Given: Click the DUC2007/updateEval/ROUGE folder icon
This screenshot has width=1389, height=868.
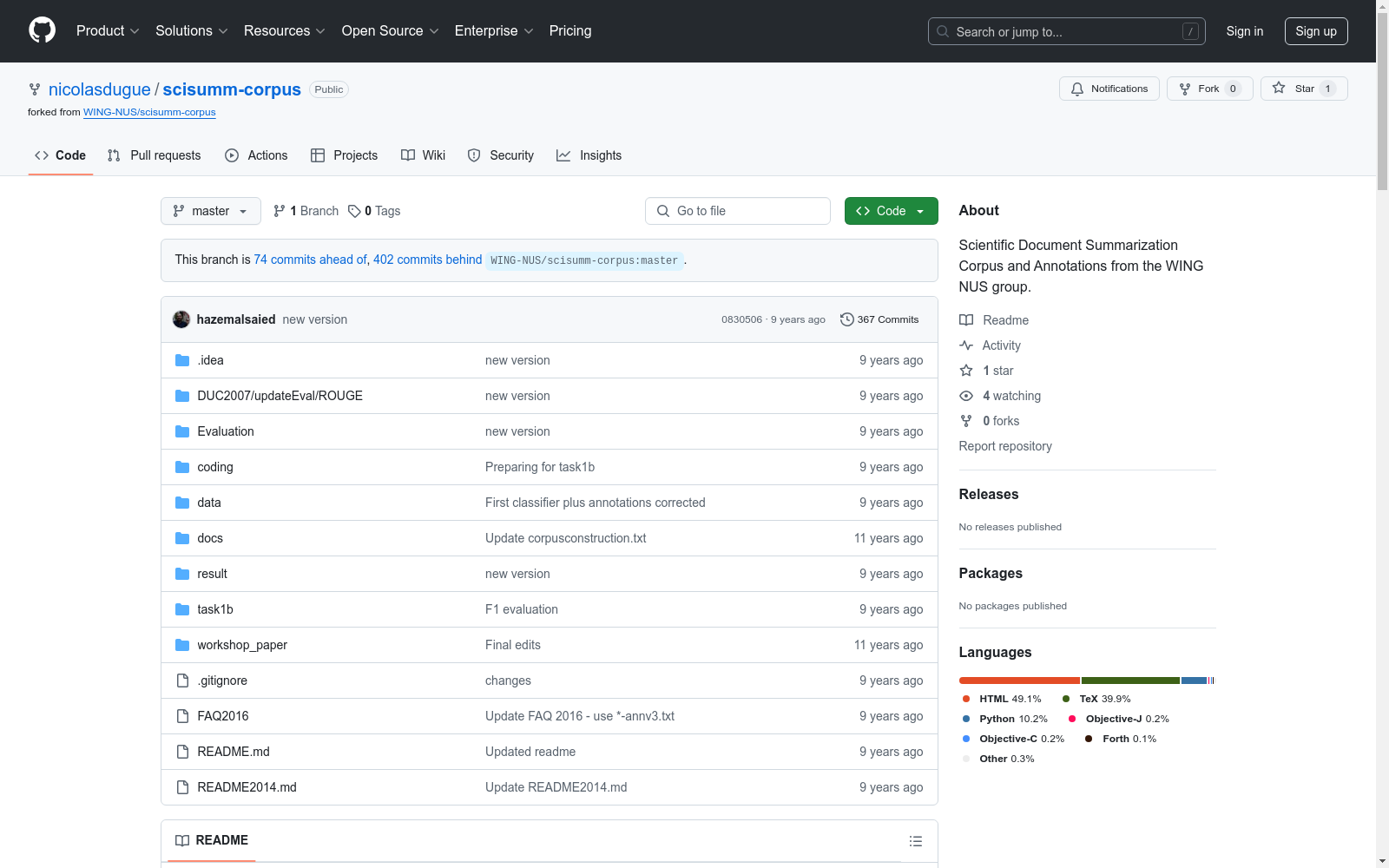Looking at the screenshot, I should pos(182,396).
